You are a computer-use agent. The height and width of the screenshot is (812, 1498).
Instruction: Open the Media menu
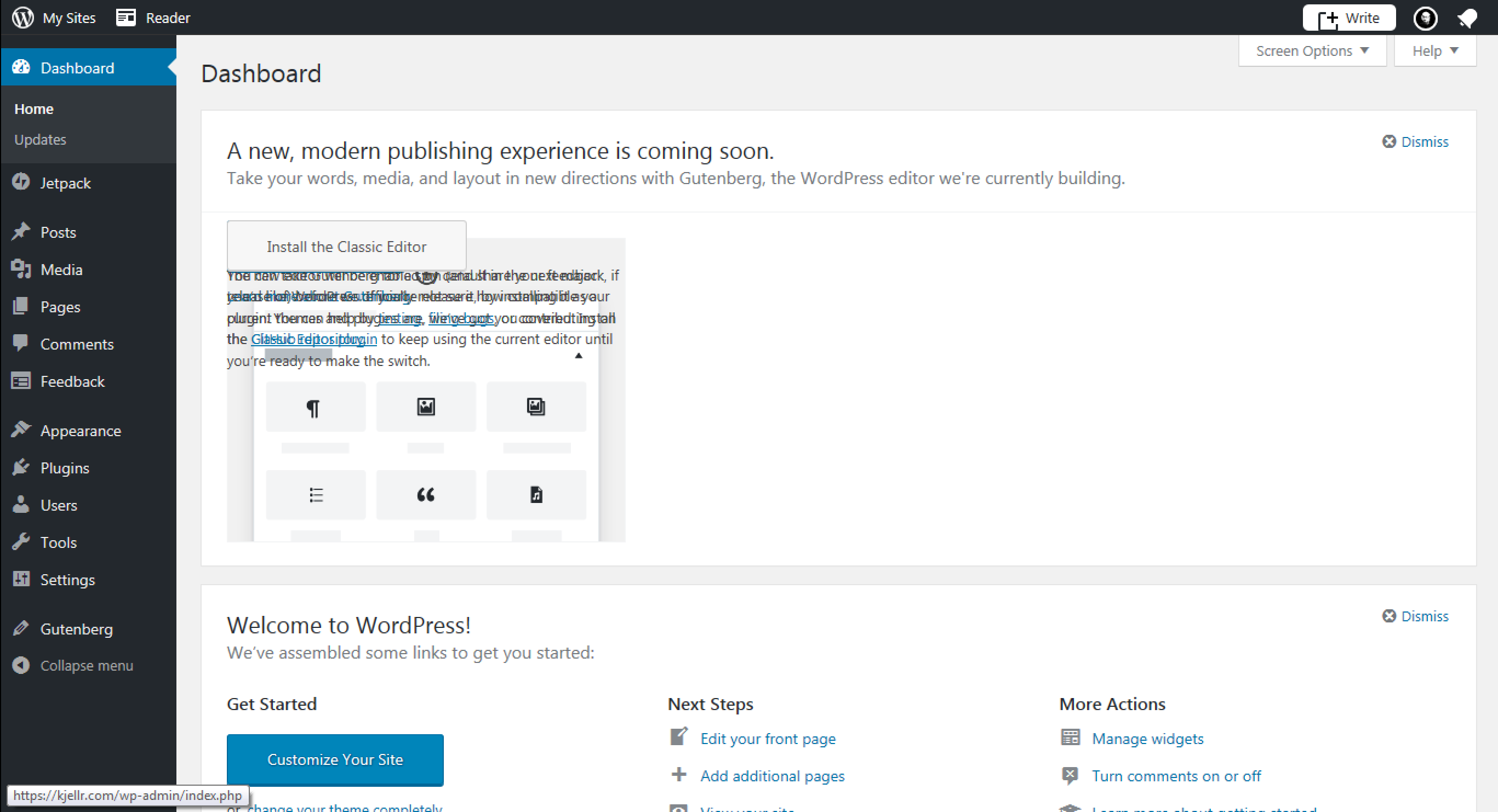pos(62,270)
